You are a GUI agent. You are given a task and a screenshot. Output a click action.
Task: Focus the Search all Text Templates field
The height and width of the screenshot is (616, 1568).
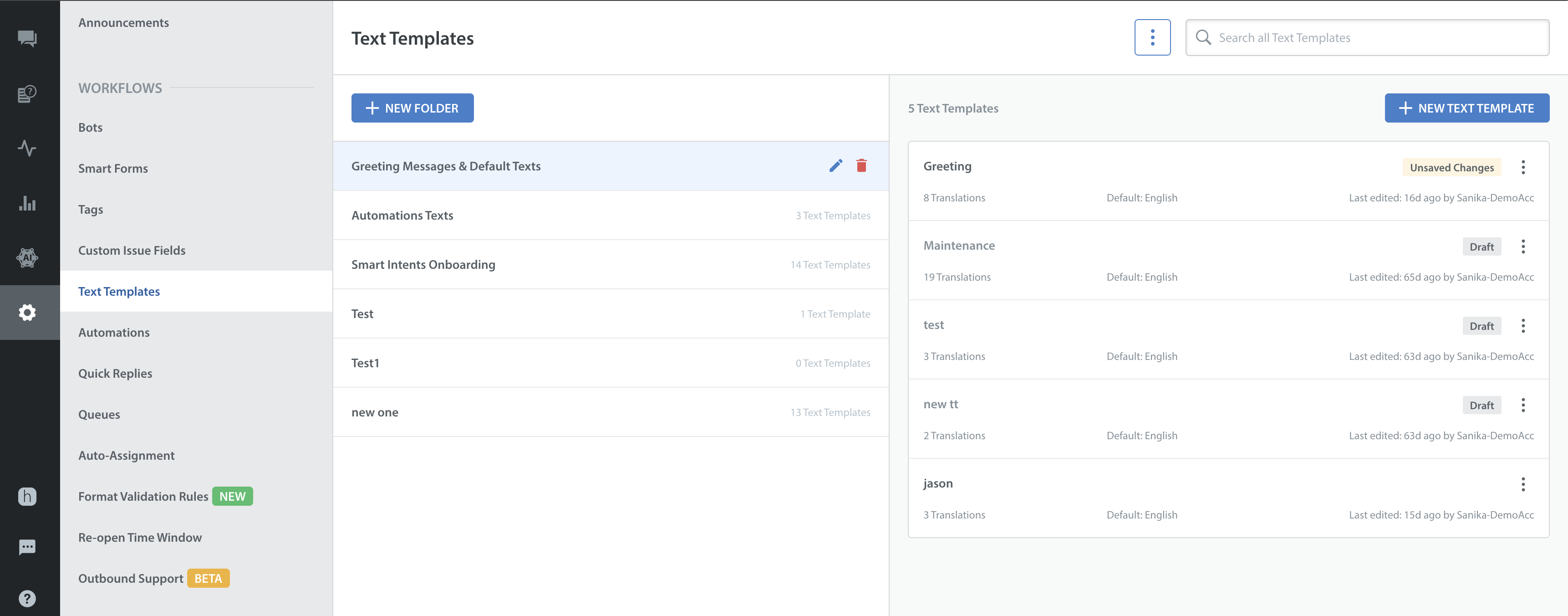pyautogui.click(x=1367, y=38)
